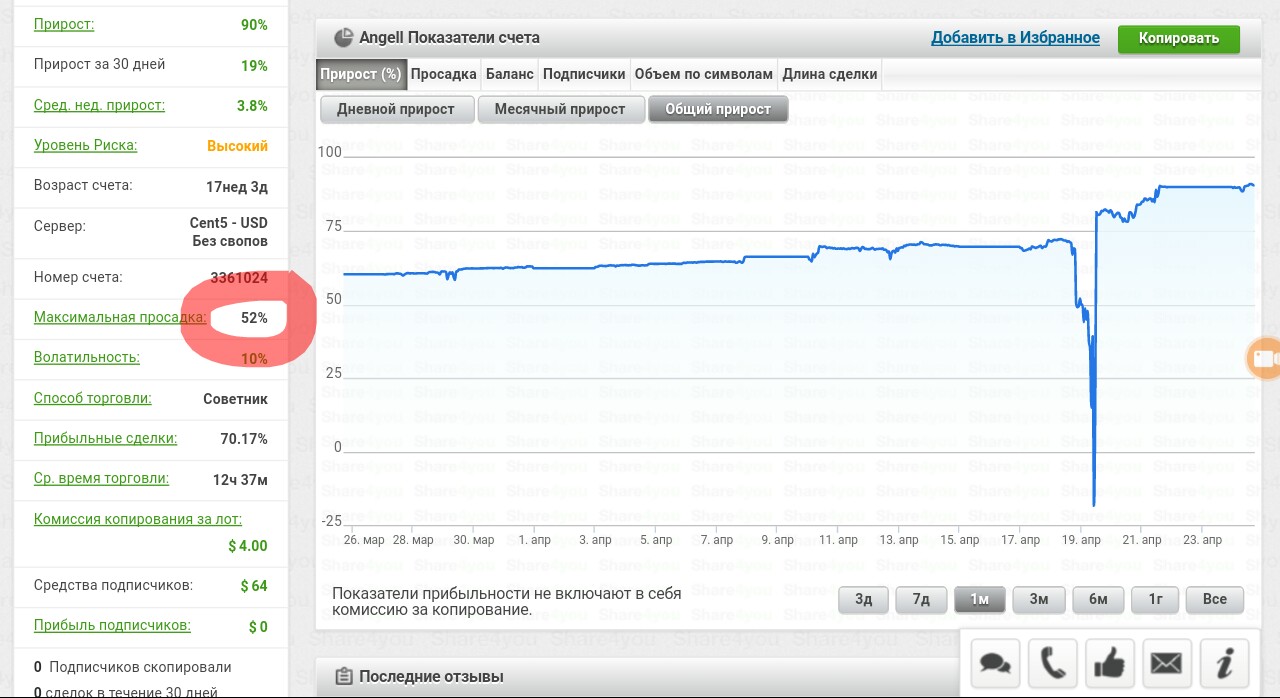Select the Объем по символам tab
The image size is (1280, 698).
(703, 74)
